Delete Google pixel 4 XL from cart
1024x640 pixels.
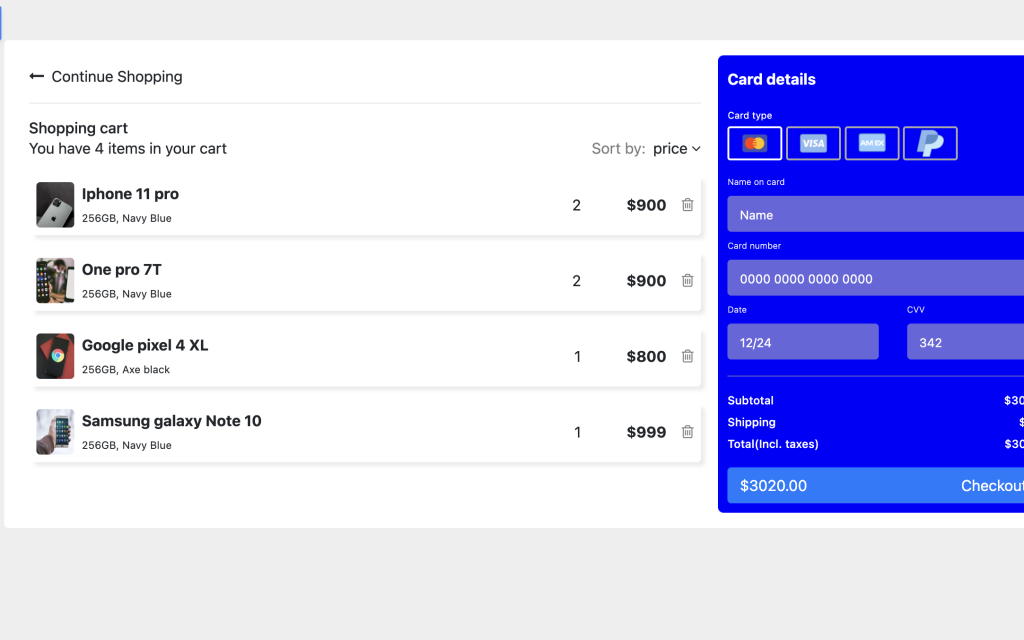[x=687, y=356]
